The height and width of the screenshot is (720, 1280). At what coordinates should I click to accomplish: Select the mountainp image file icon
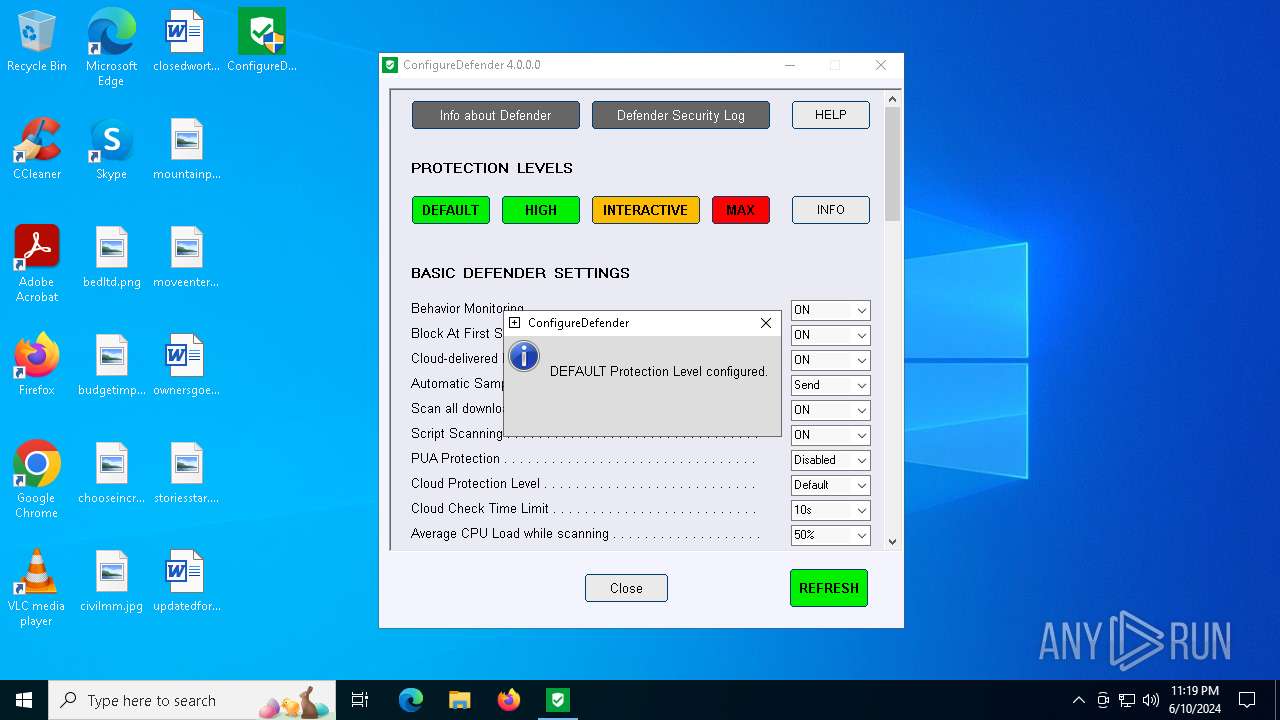[186, 149]
